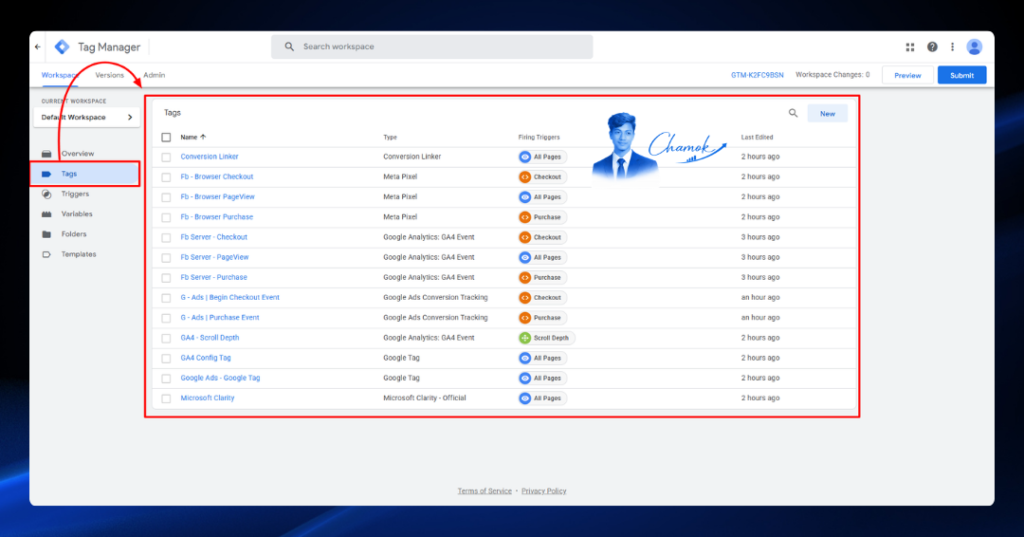Image resolution: width=1024 pixels, height=537 pixels.
Task: Open the help question mark icon
Action: click(932, 47)
